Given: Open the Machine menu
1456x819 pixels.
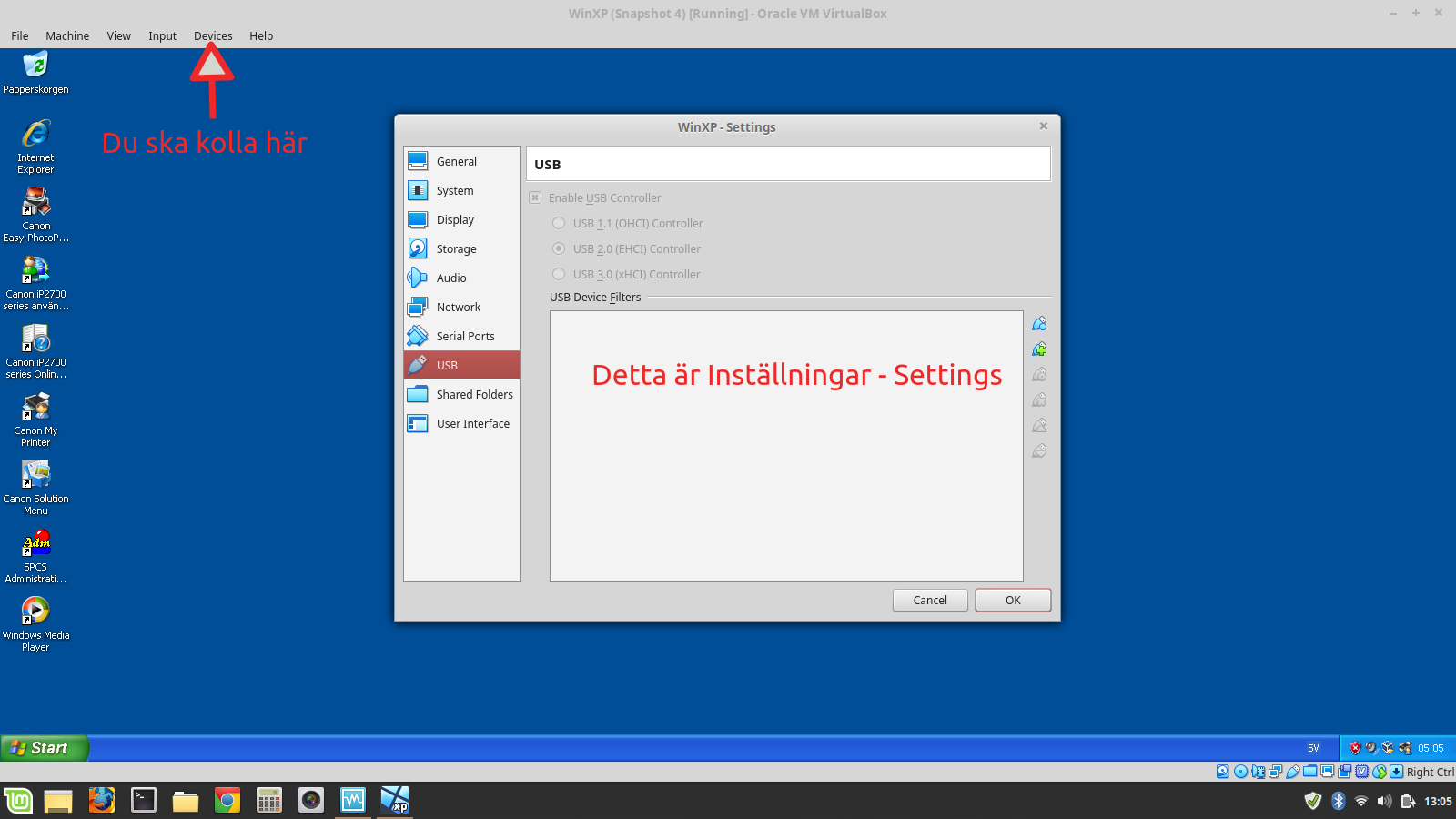Looking at the screenshot, I should point(67,36).
